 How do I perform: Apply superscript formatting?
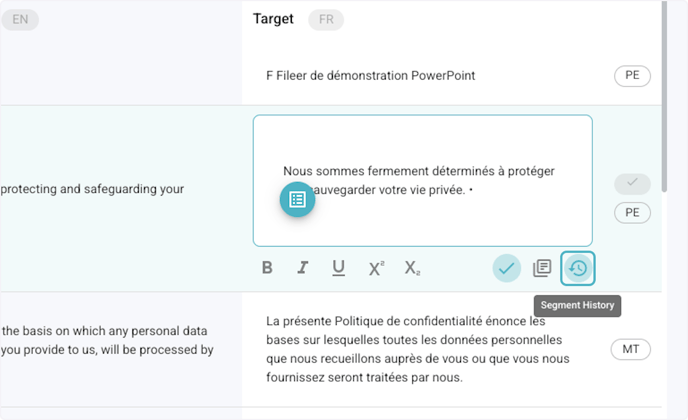pyautogui.click(x=376, y=268)
